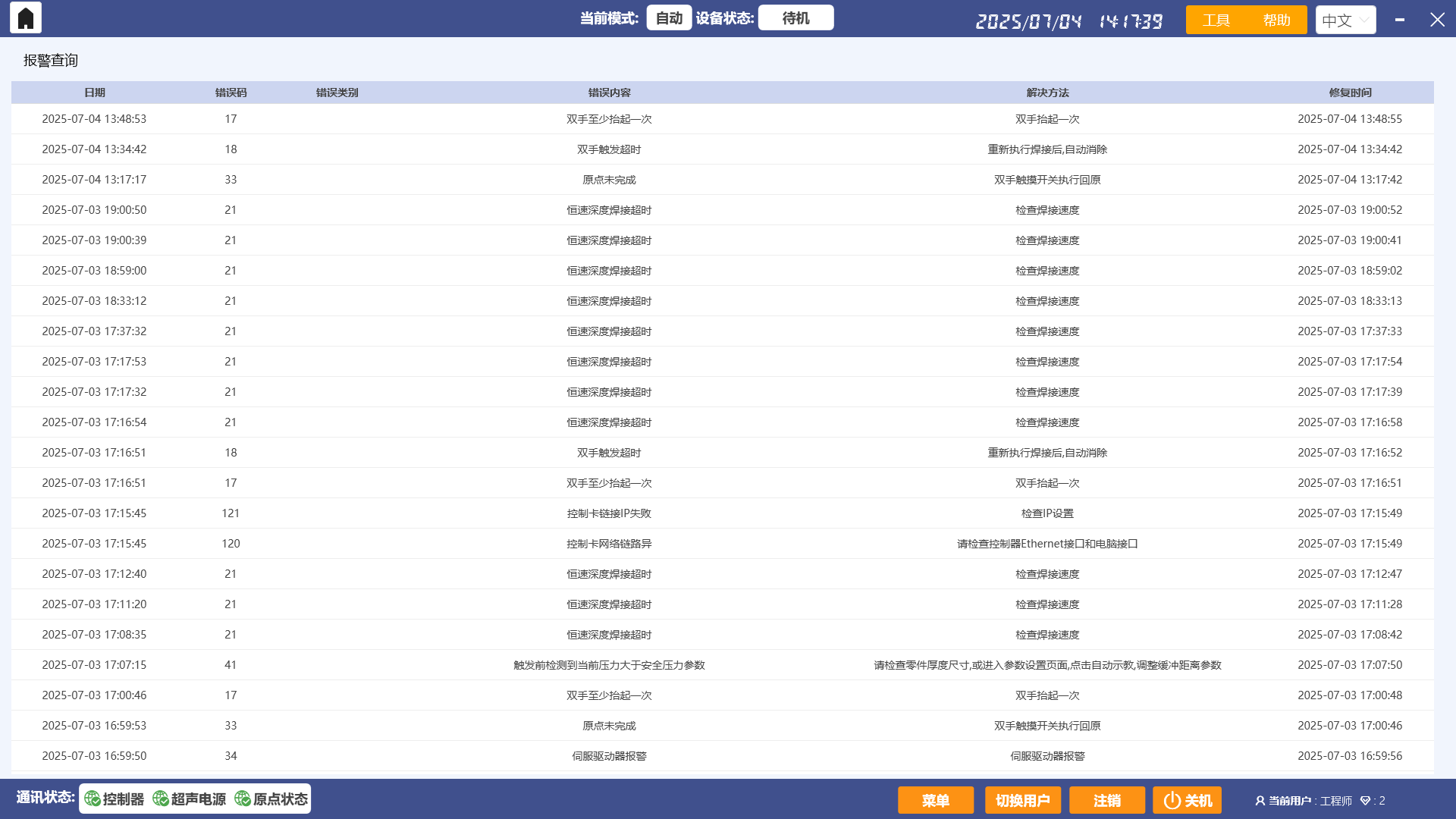Viewport: 1456px width, 819px height.
Task: Click the 修复时间 column header
Action: click(1350, 93)
